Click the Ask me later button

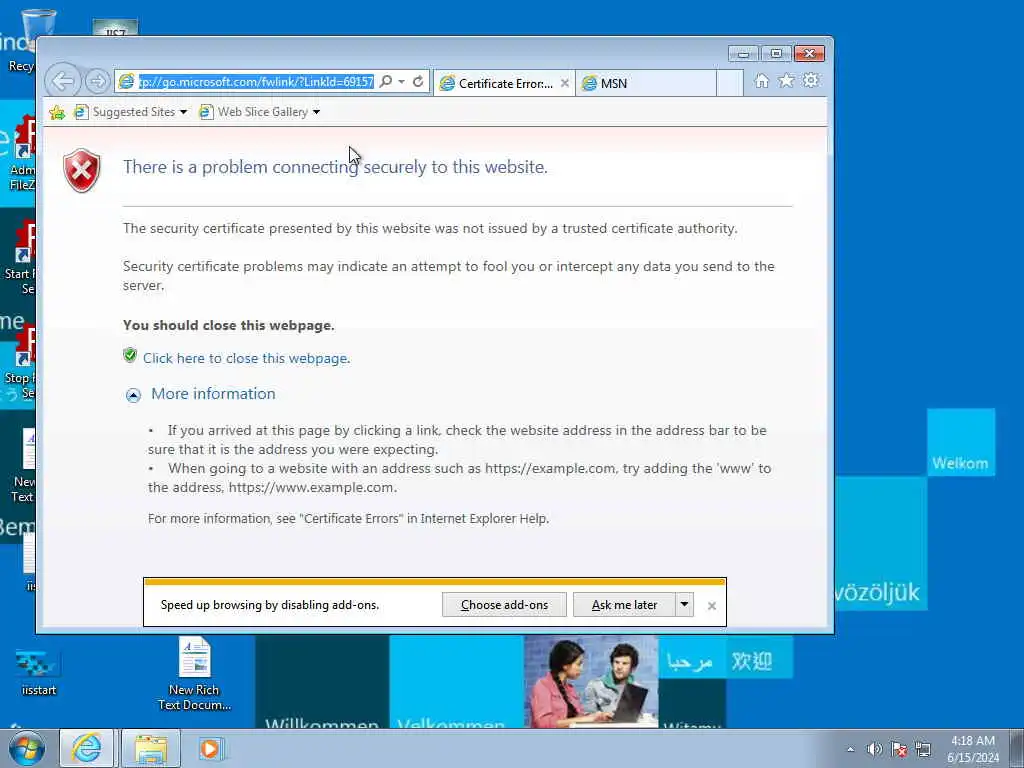[x=624, y=605]
